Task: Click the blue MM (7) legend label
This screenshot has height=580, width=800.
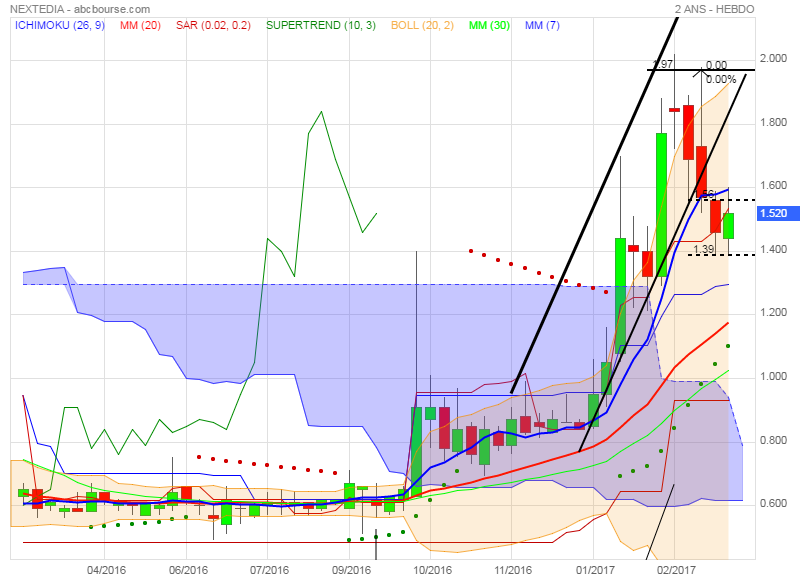Action: (542, 25)
